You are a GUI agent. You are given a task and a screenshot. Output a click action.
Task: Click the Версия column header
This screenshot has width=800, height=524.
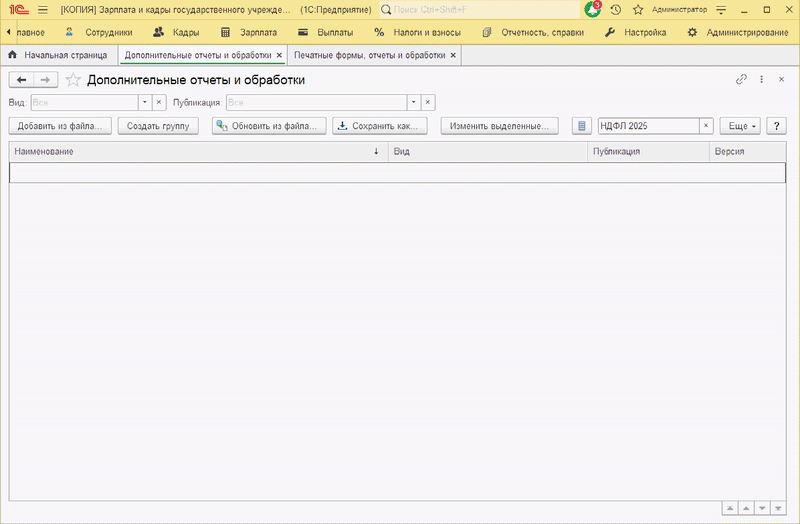(747, 152)
